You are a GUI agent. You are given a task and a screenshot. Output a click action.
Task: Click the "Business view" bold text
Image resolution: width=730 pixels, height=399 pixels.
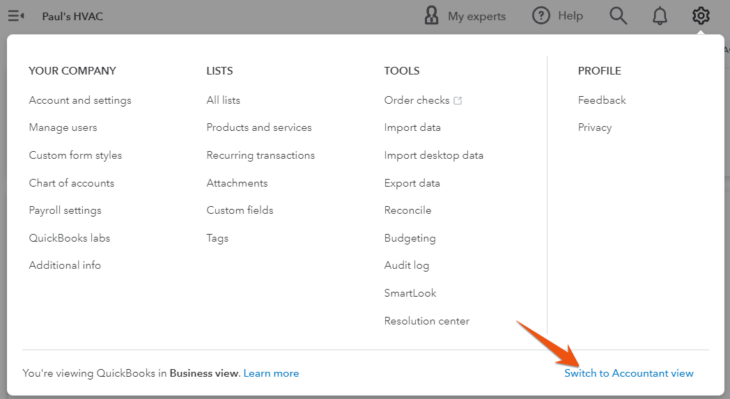(204, 373)
